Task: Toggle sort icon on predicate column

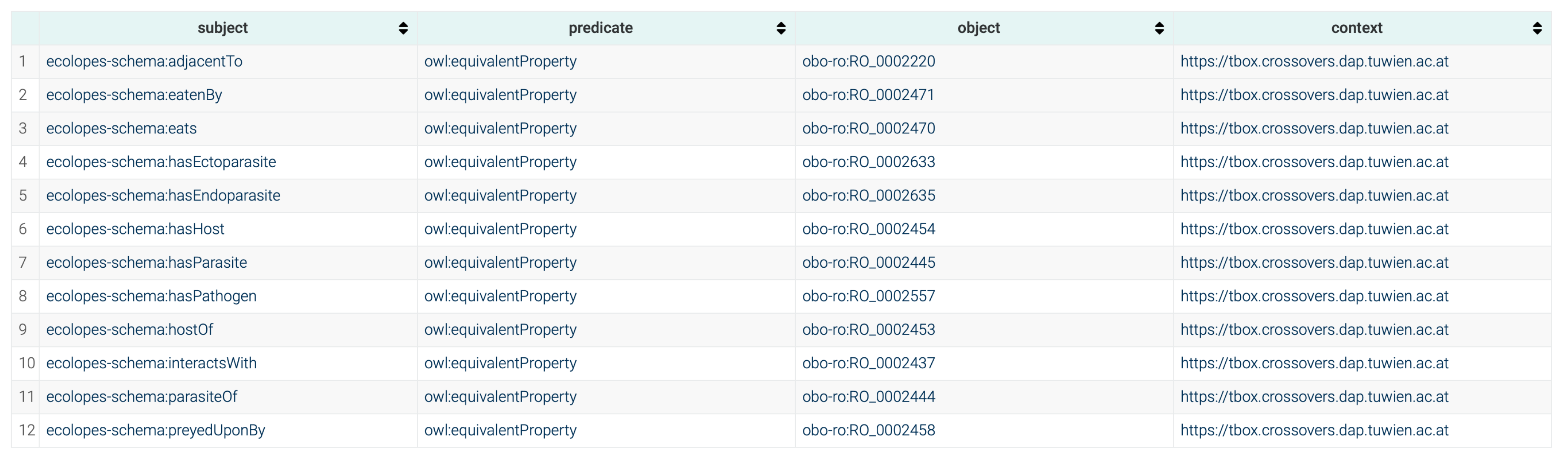Action: click(781, 28)
